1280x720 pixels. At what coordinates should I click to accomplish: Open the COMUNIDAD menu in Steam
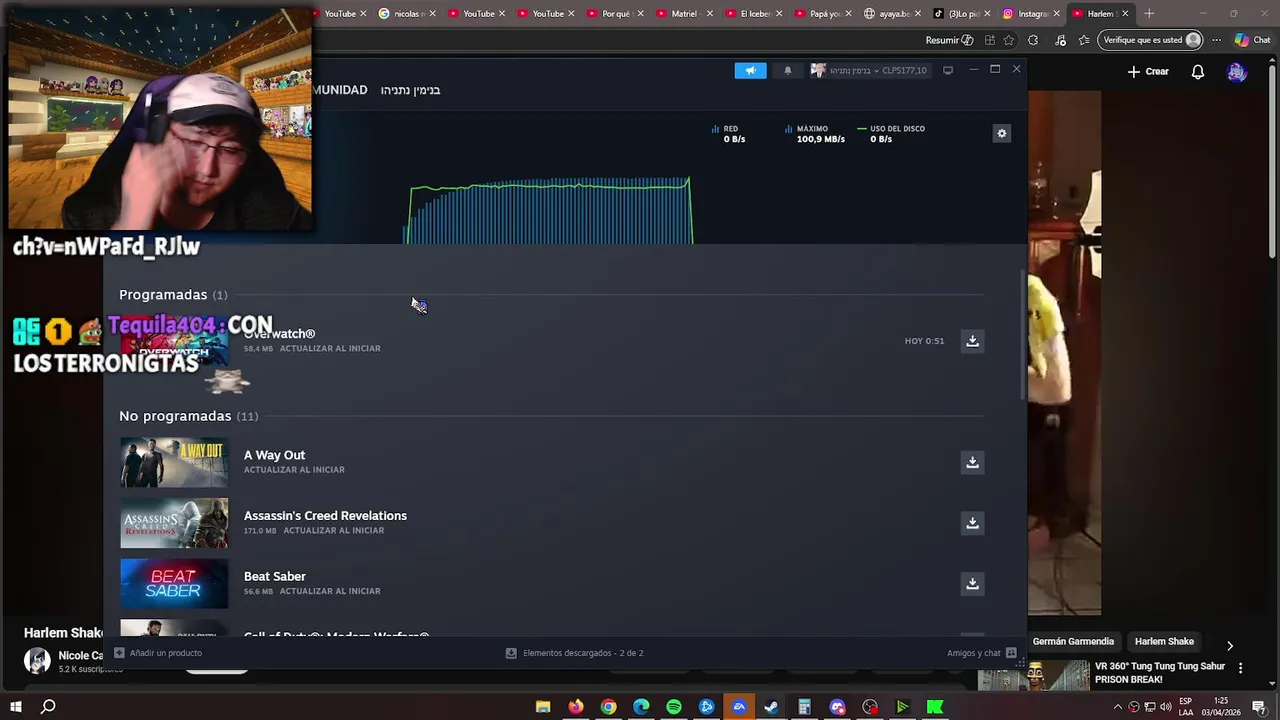(339, 90)
